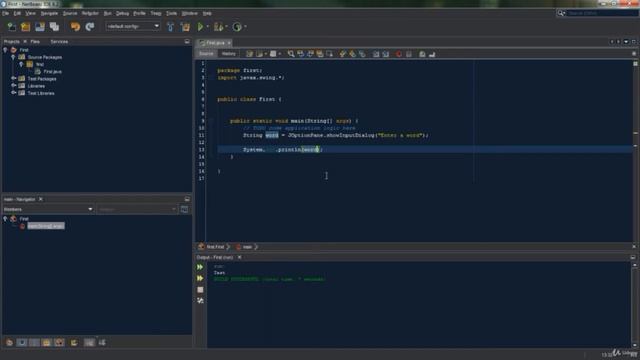Collapse the Source Packages node
The width and height of the screenshot is (640, 360).
click(x=13, y=57)
